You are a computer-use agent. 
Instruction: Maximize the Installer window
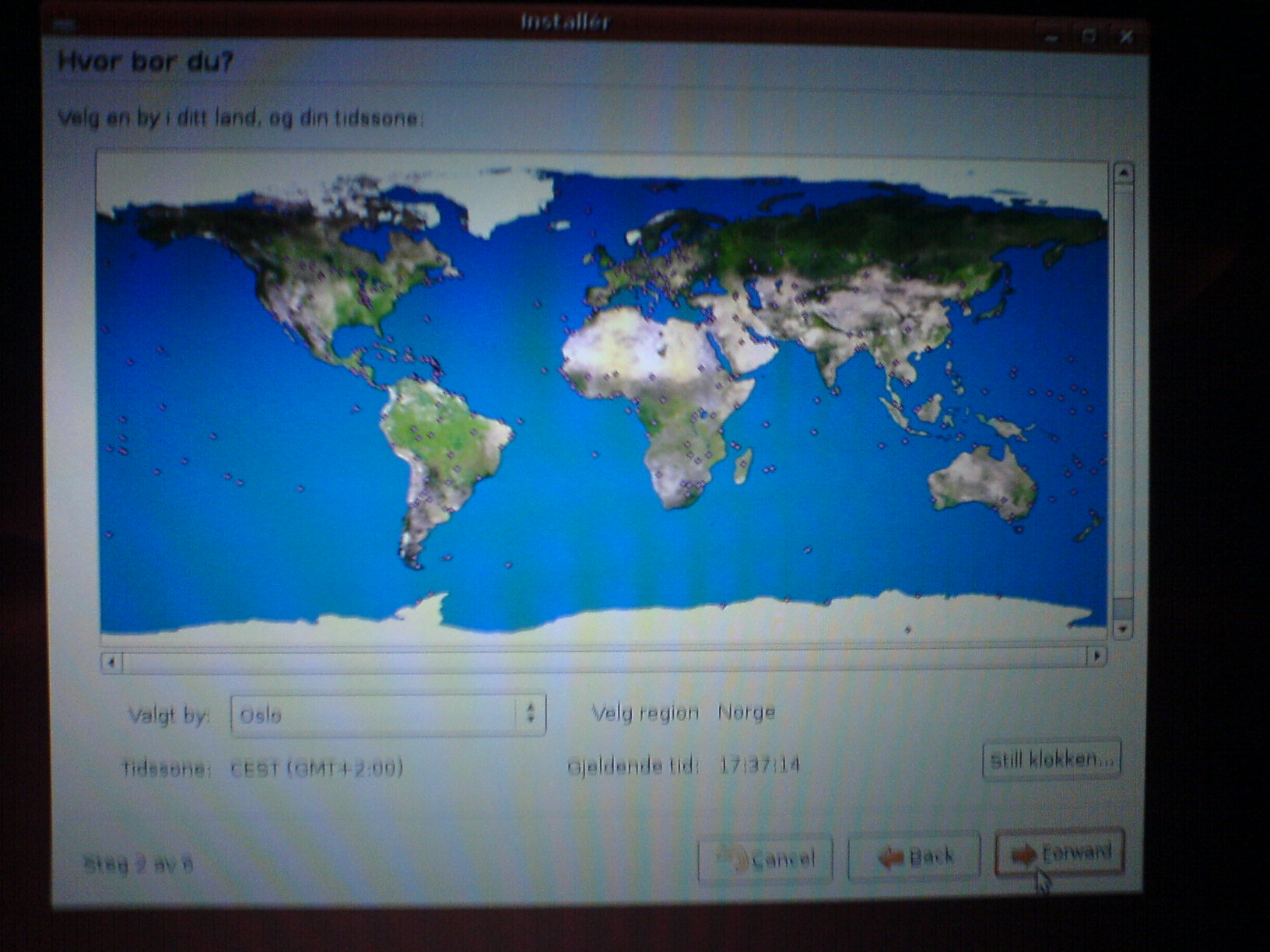(1089, 36)
